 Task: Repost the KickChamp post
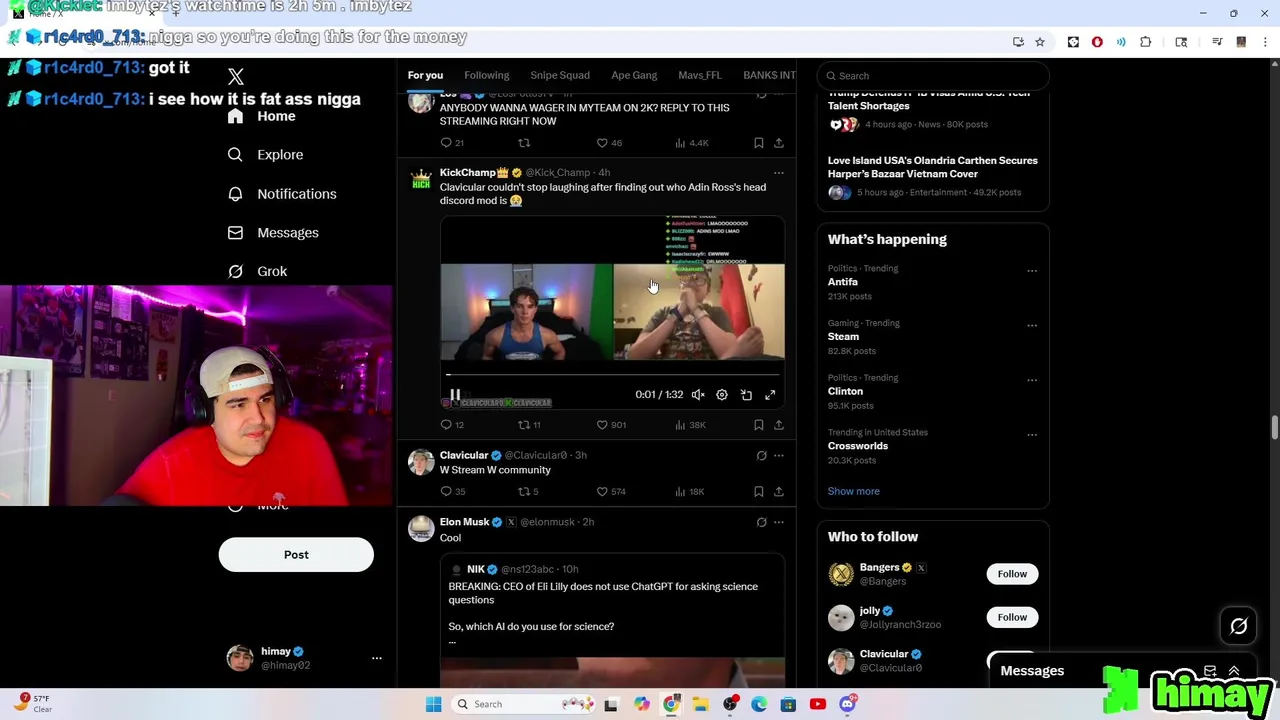(529, 425)
